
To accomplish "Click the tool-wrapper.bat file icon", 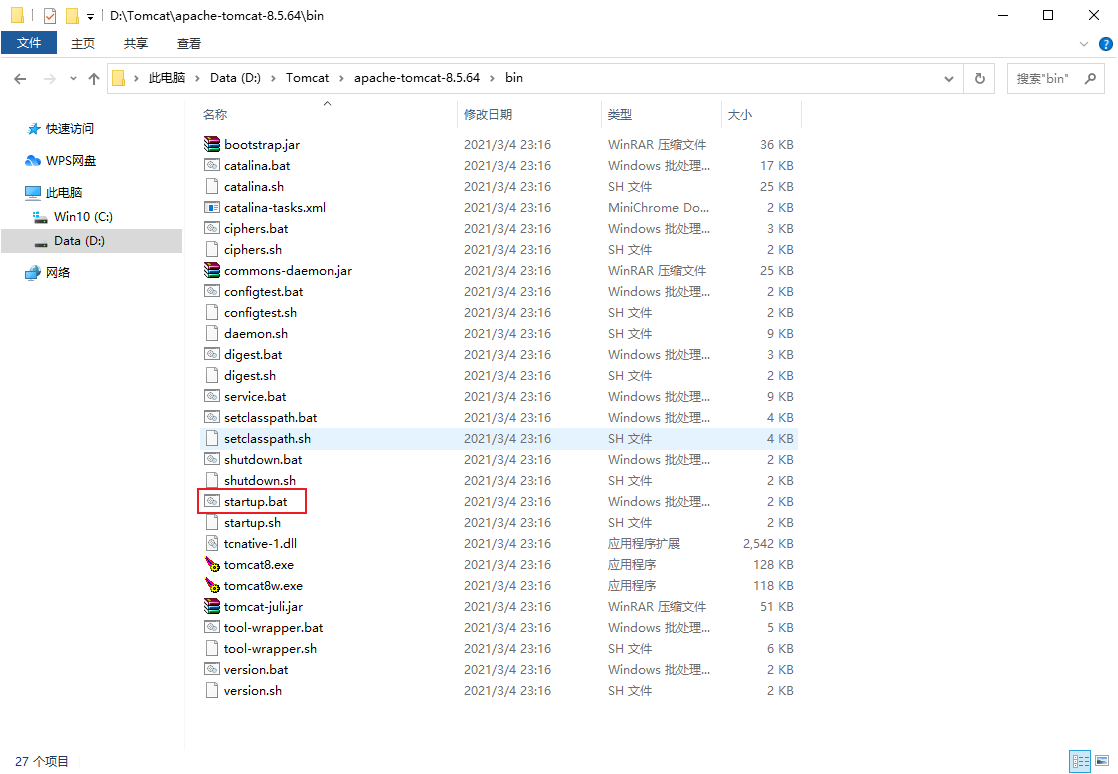I will (212, 627).
